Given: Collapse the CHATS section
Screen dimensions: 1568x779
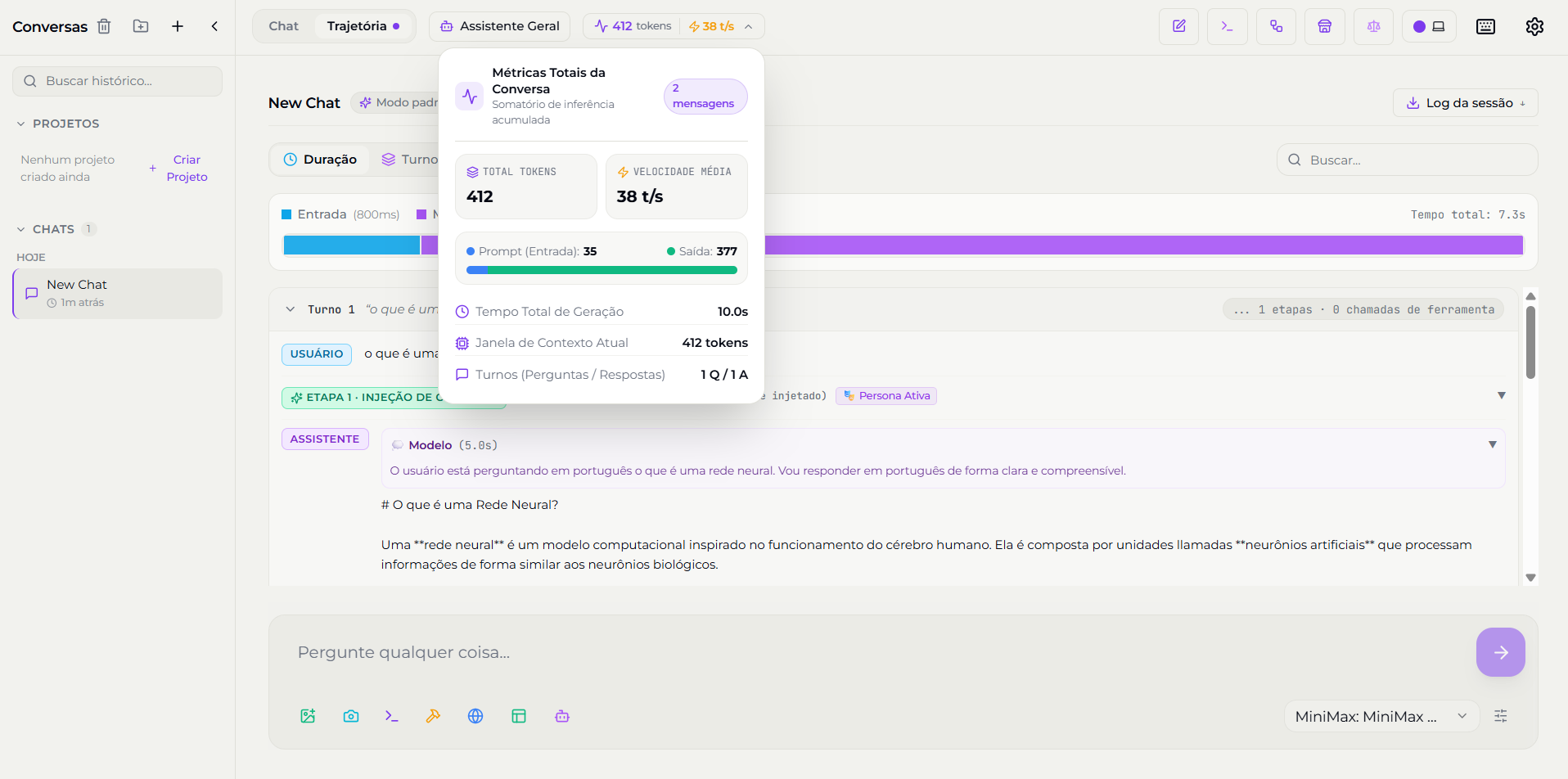Looking at the screenshot, I should coord(55,229).
